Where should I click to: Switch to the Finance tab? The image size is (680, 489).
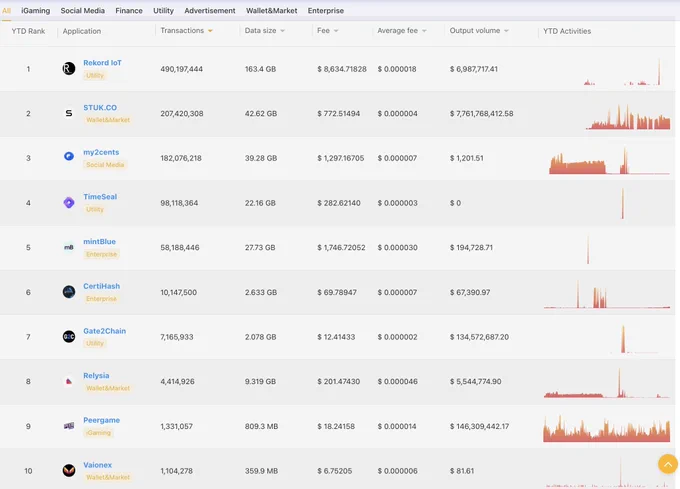tap(129, 10)
